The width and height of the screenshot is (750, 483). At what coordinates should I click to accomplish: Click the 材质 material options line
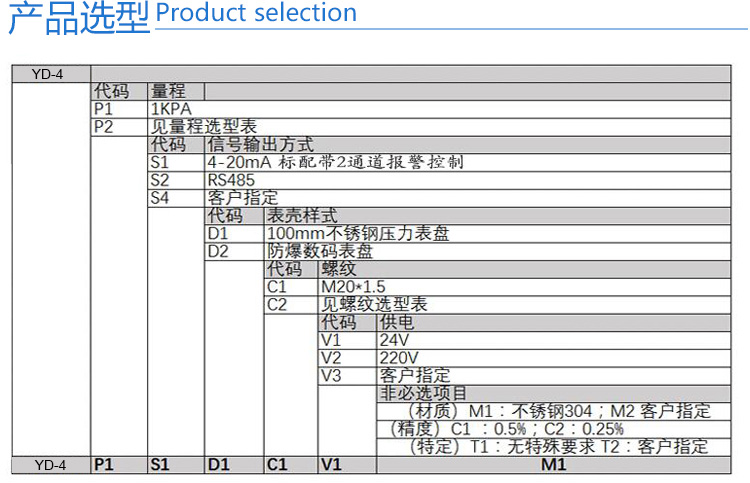(558, 411)
